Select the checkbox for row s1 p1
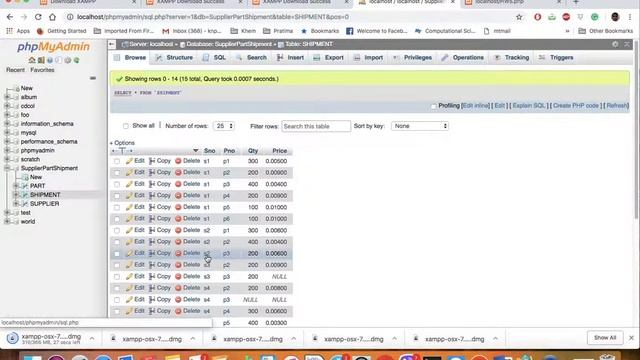The image size is (640, 360). click(x=117, y=161)
